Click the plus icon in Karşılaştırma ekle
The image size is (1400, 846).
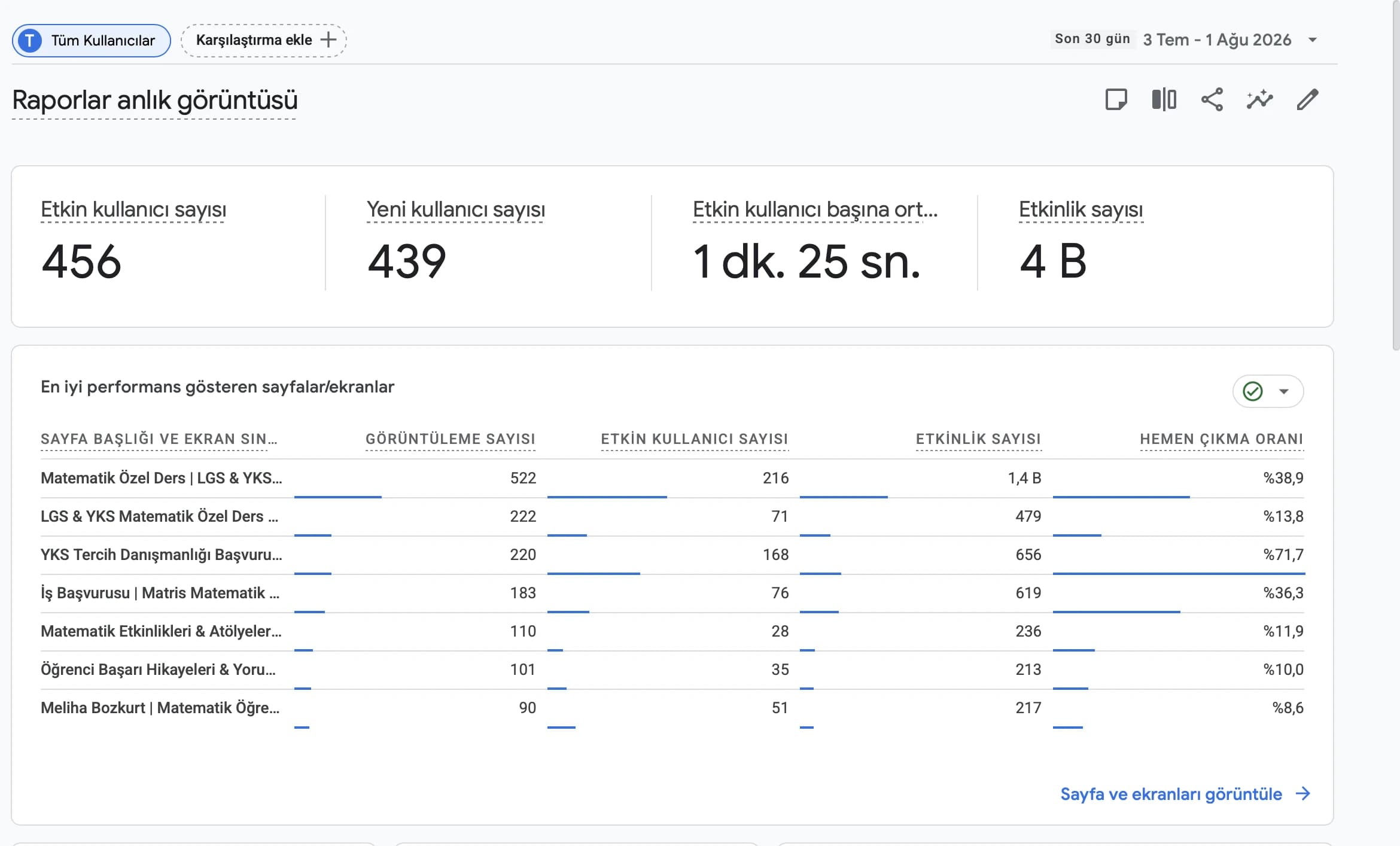[328, 40]
